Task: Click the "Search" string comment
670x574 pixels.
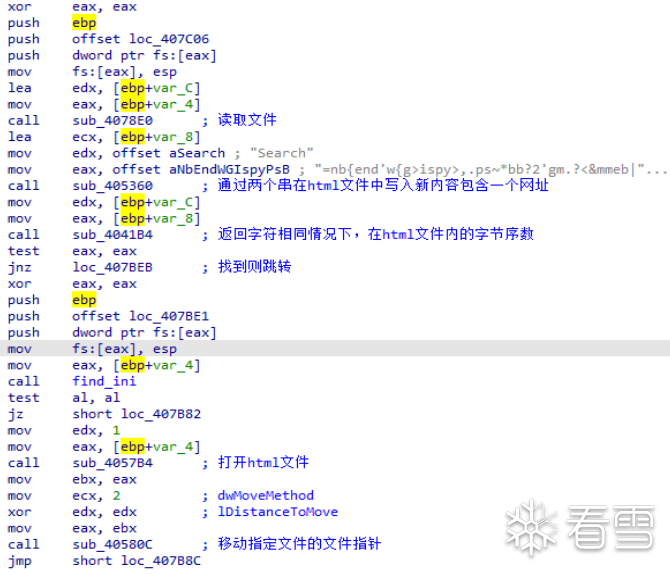Action: point(282,153)
